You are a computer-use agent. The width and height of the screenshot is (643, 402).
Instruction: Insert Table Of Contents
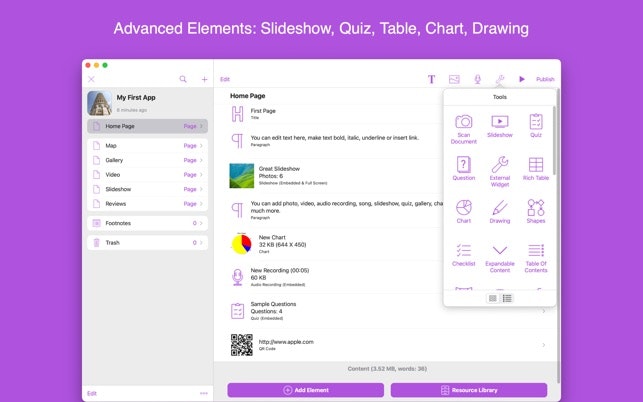click(x=536, y=258)
